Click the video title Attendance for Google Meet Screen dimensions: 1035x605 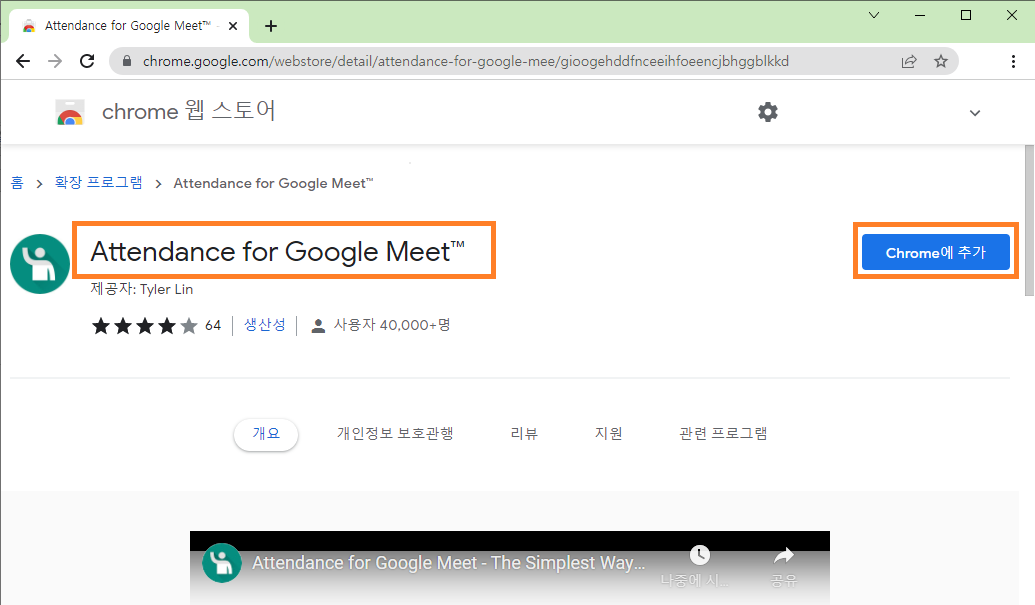449,563
